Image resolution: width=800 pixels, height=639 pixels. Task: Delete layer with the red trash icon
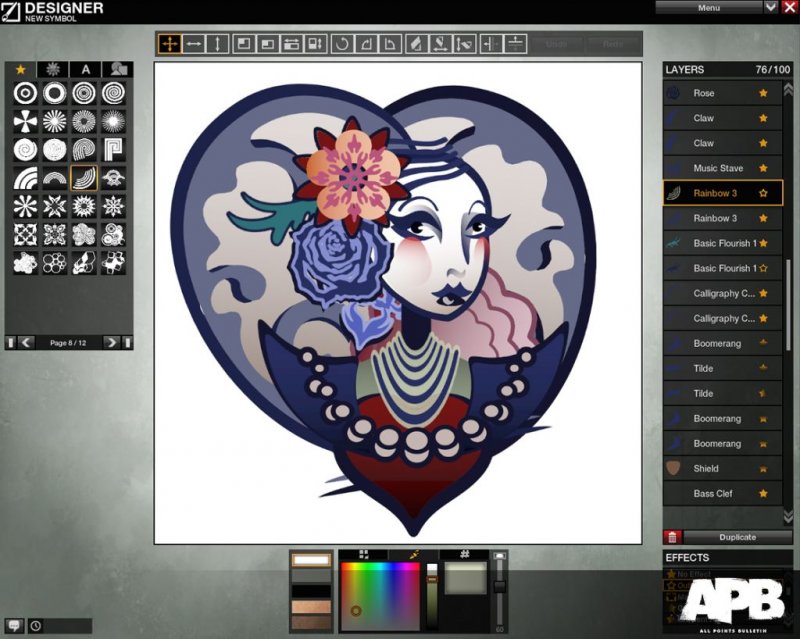[x=672, y=537]
